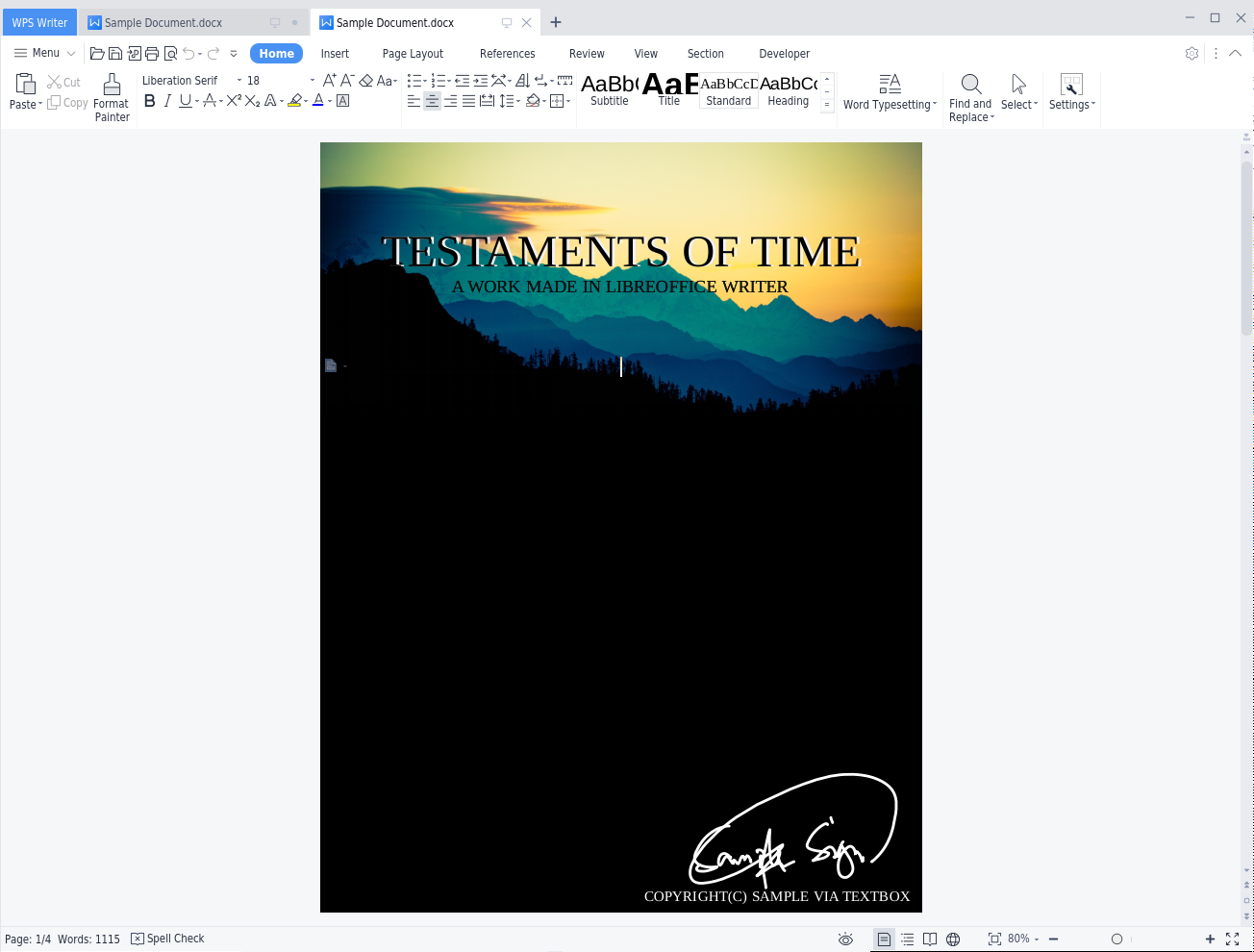The width and height of the screenshot is (1254, 952).
Task: Click the new tab plus button
Action: pos(556,23)
